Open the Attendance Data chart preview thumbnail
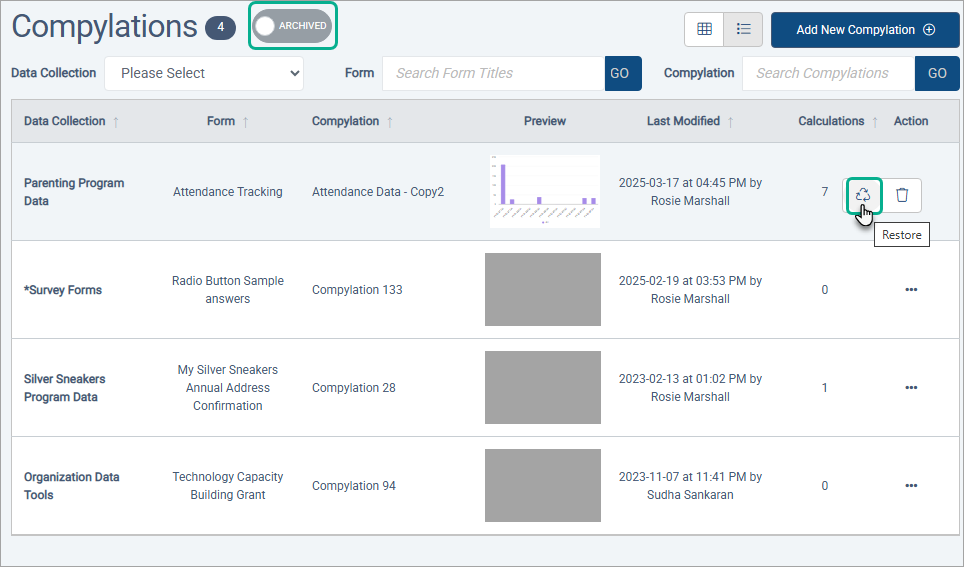This screenshot has height=567, width=964. (x=545, y=191)
